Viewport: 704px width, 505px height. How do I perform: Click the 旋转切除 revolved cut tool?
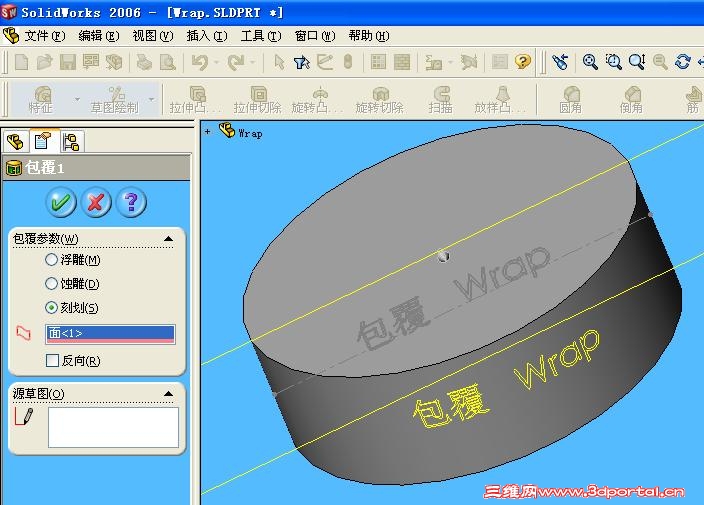(x=379, y=100)
